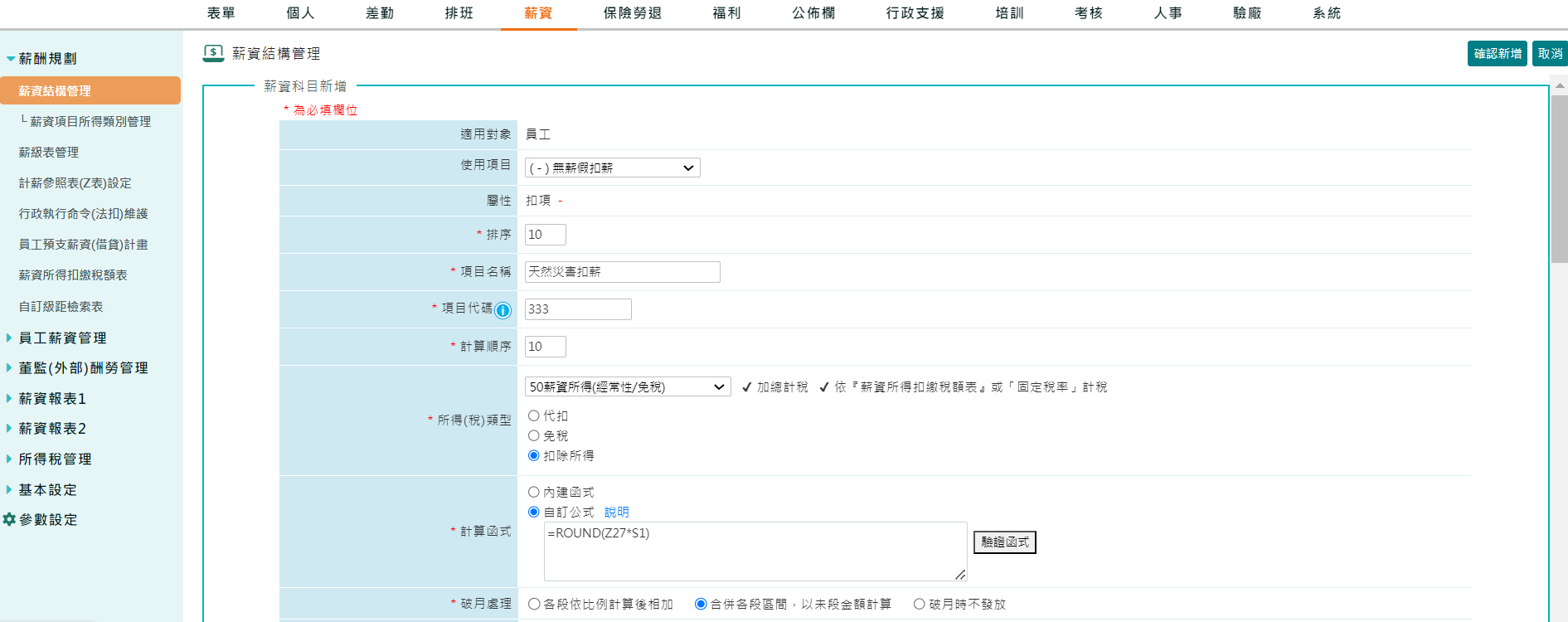This screenshot has height=622, width=1568.
Task: Open the 排班 top menu
Action: click(x=459, y=13)
